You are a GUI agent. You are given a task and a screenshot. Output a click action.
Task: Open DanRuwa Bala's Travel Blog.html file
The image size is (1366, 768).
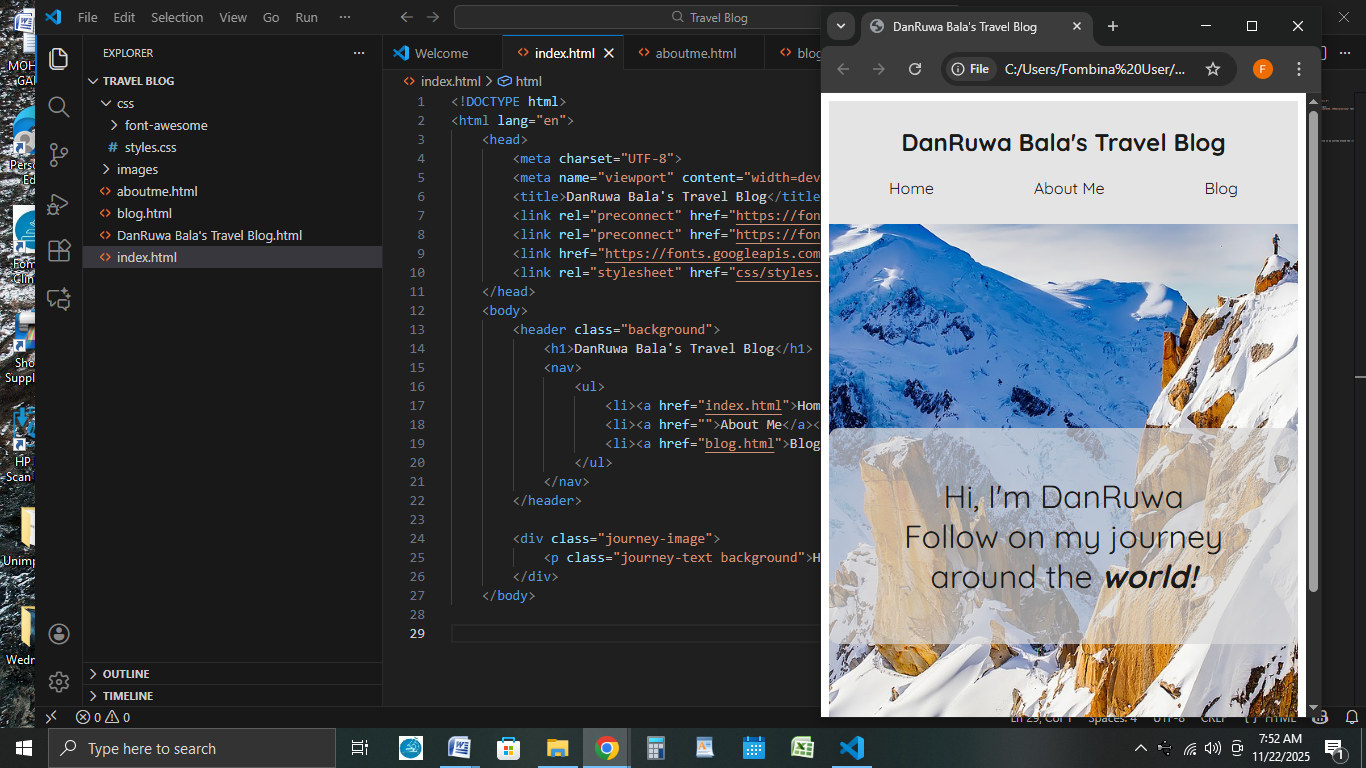(209, 235)
